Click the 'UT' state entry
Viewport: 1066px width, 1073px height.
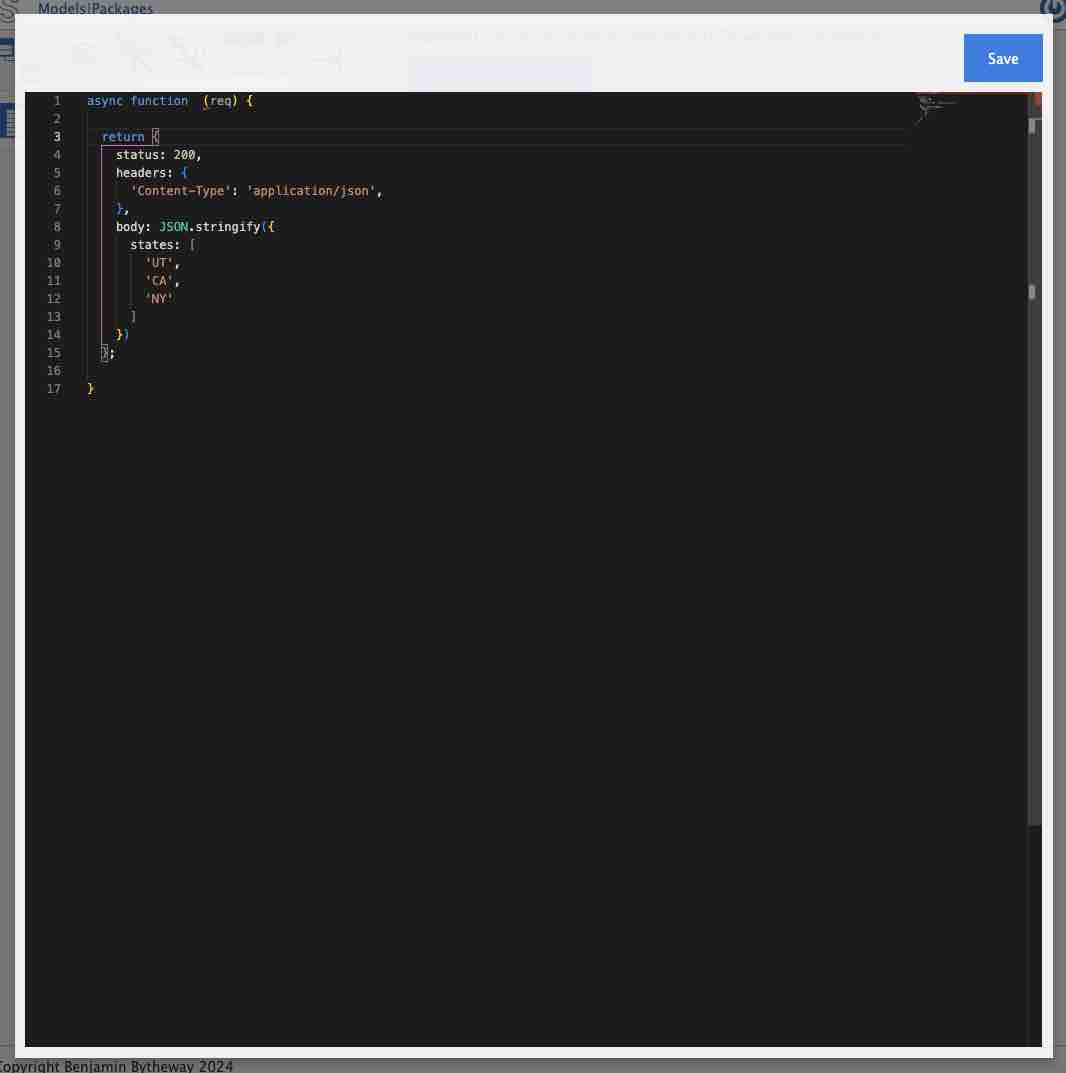159,263
